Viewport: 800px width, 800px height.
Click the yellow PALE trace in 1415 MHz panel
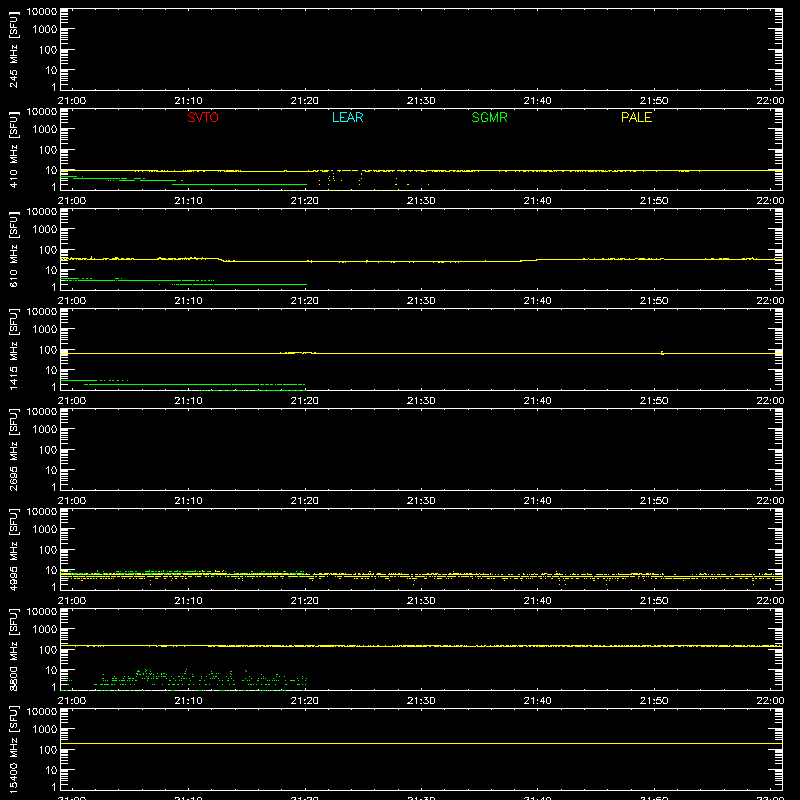pos(421,353)
